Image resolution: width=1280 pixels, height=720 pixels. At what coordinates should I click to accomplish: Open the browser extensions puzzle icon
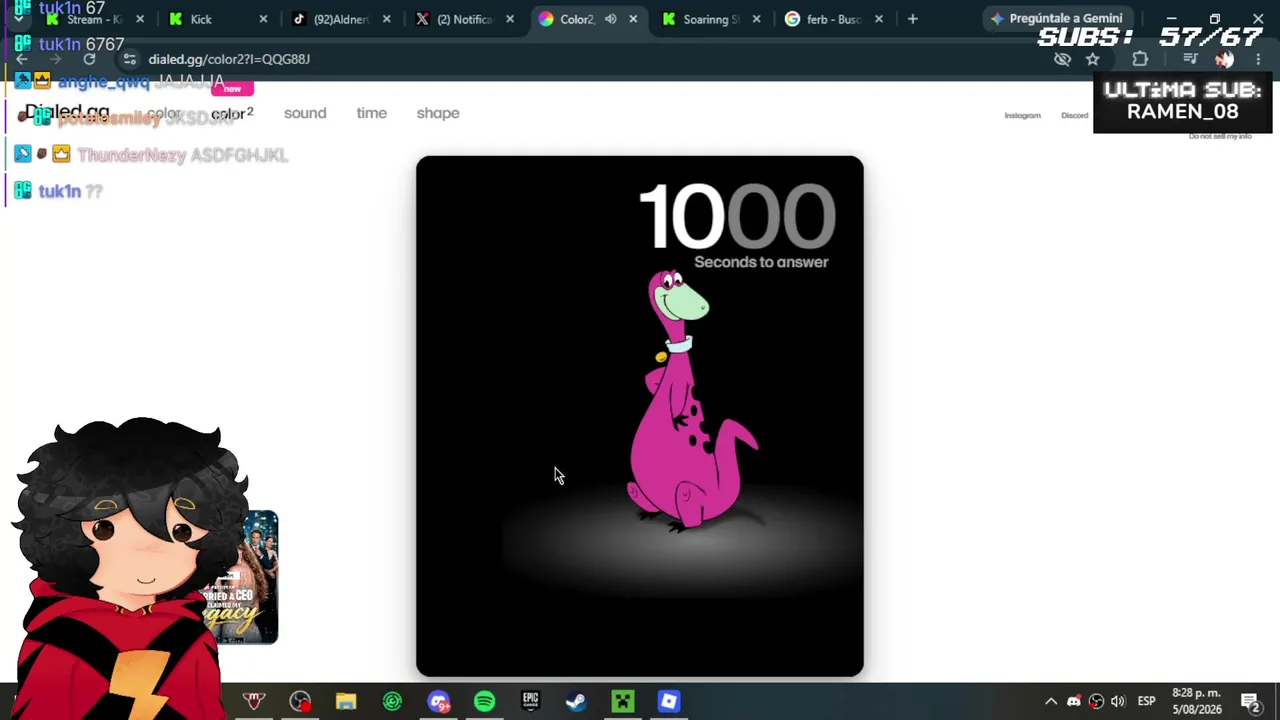(x=1140, y=59)
